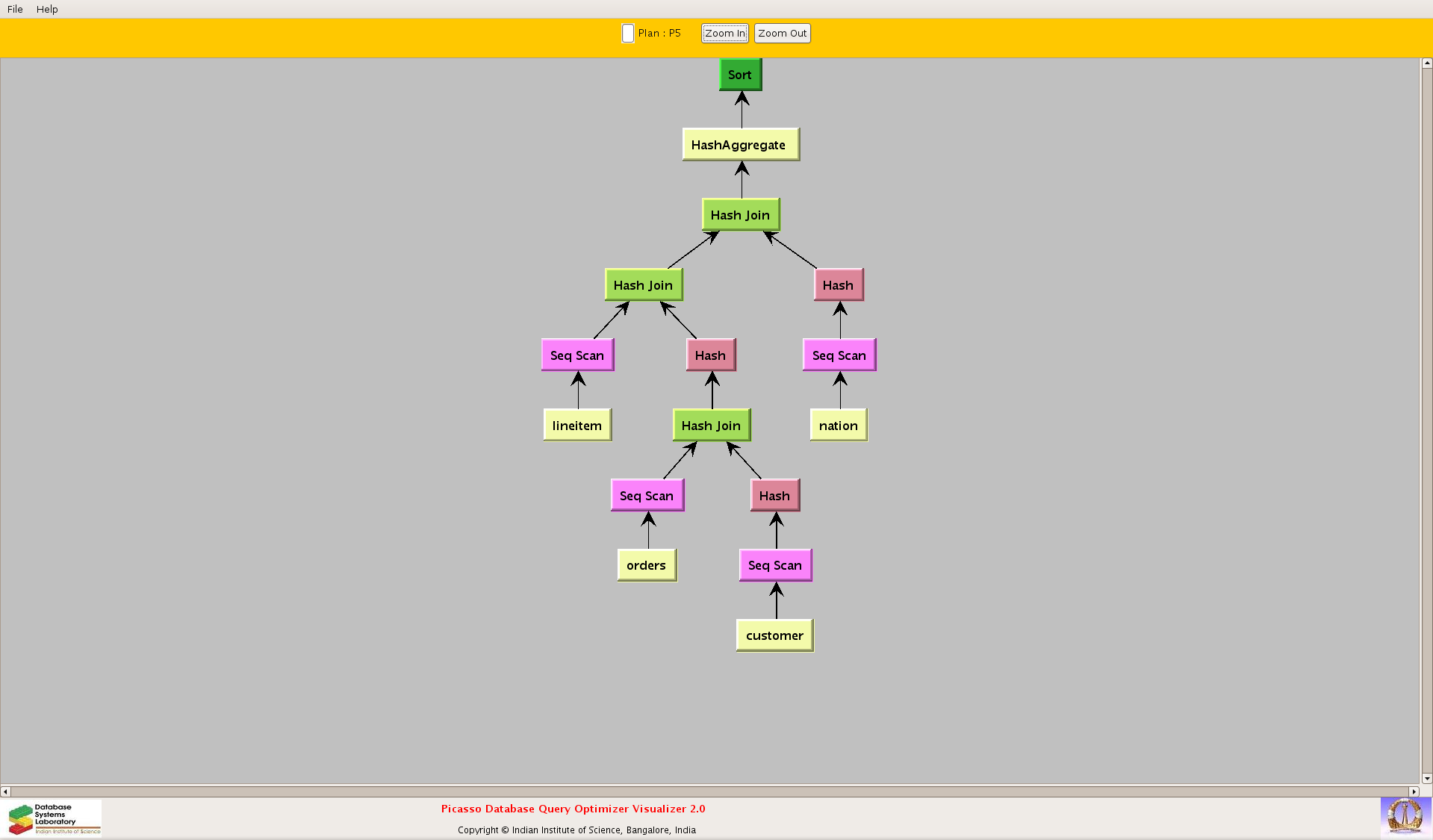Click the vertical scrollbar down arrow

(x=1426, y=778)
